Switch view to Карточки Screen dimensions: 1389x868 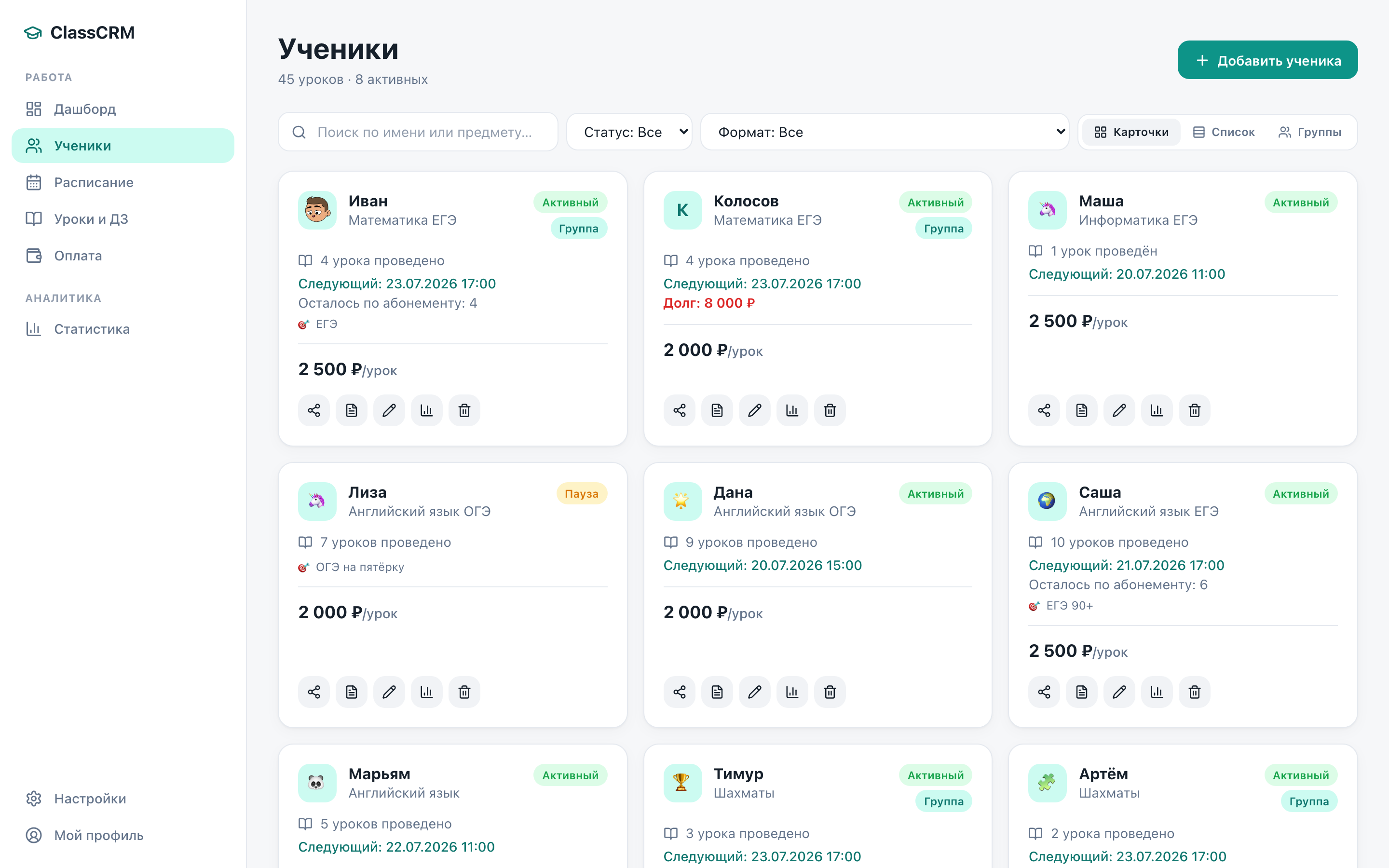click(x=1131, y=132)
